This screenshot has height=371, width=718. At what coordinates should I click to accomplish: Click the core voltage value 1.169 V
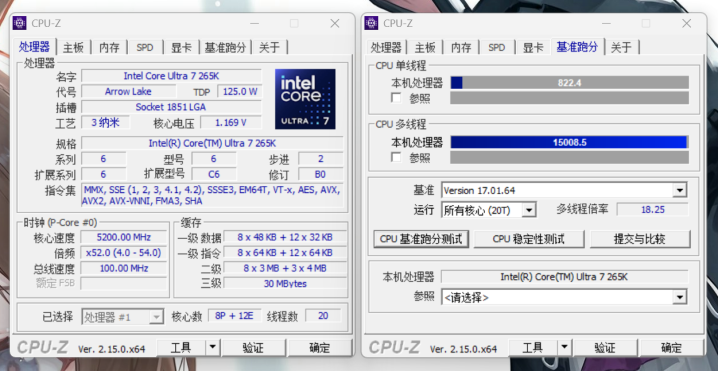(231, 122)
